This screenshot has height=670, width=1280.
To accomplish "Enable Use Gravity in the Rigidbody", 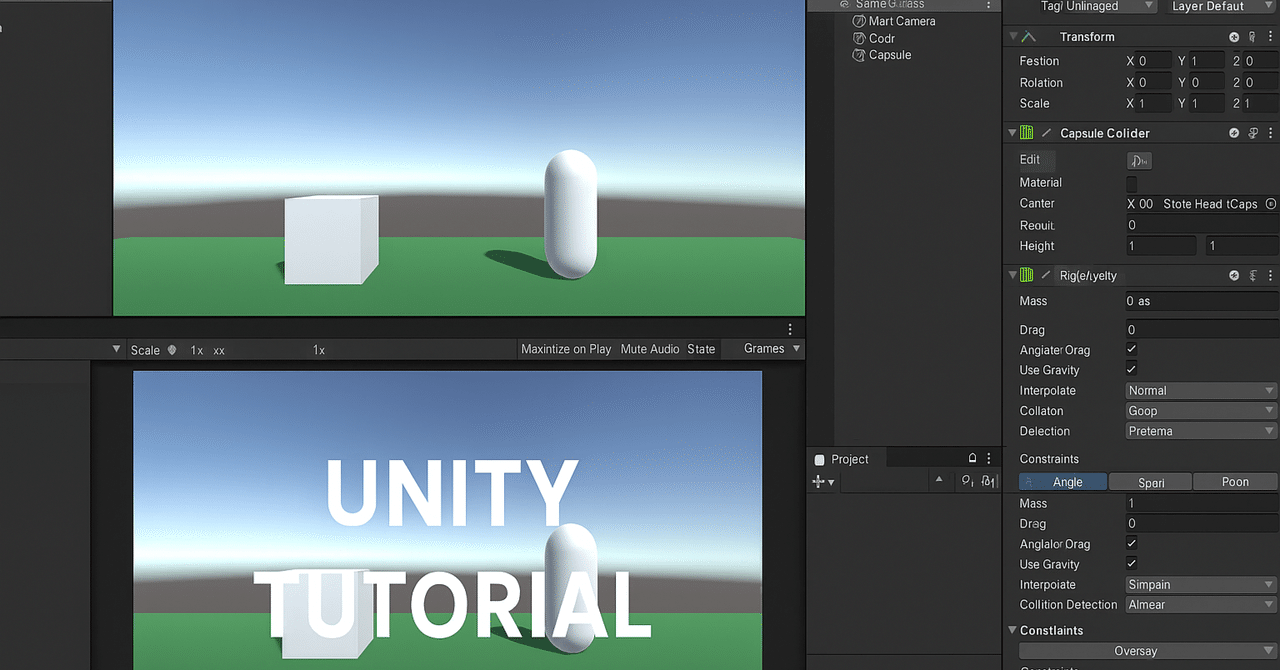I will point(1131,369).
